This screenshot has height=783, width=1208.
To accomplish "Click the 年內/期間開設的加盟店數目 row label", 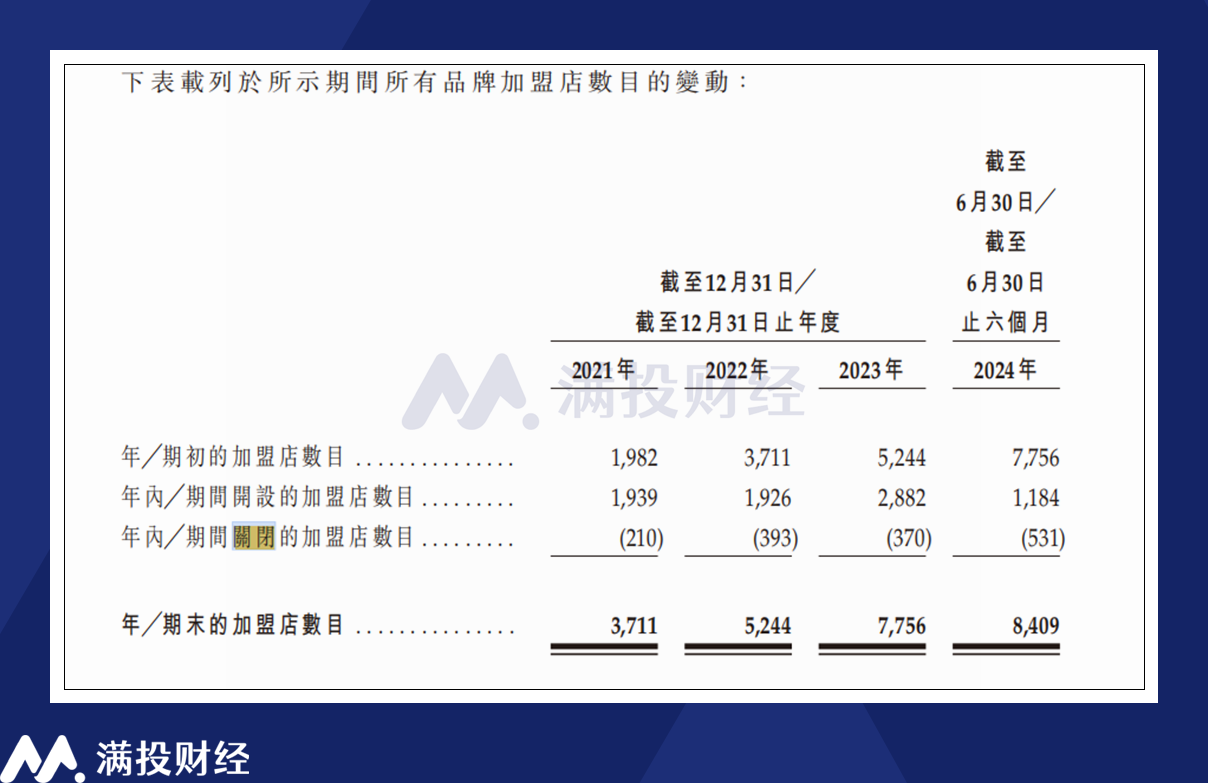I will 267,498.
